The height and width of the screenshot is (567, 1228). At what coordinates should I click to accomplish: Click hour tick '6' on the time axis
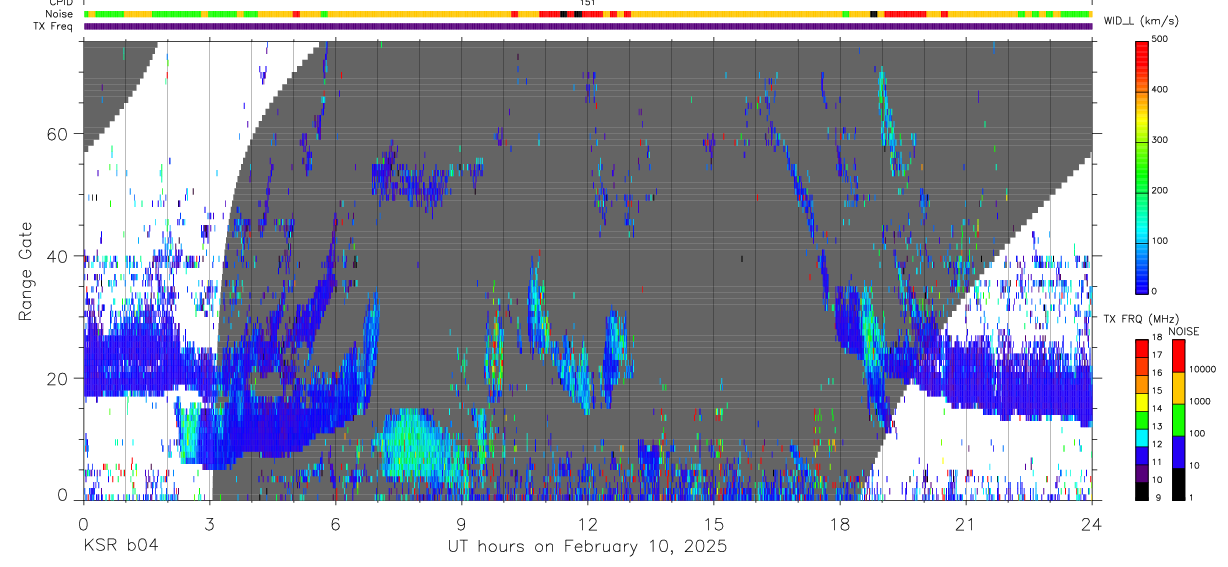(x=336, y=524)
